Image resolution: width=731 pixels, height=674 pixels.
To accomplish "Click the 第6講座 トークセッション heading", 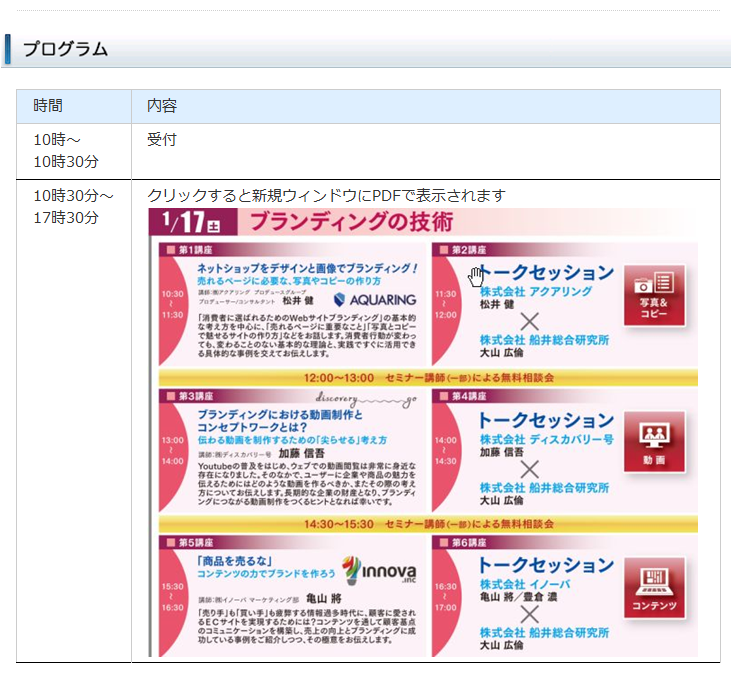I will [546, 565].
